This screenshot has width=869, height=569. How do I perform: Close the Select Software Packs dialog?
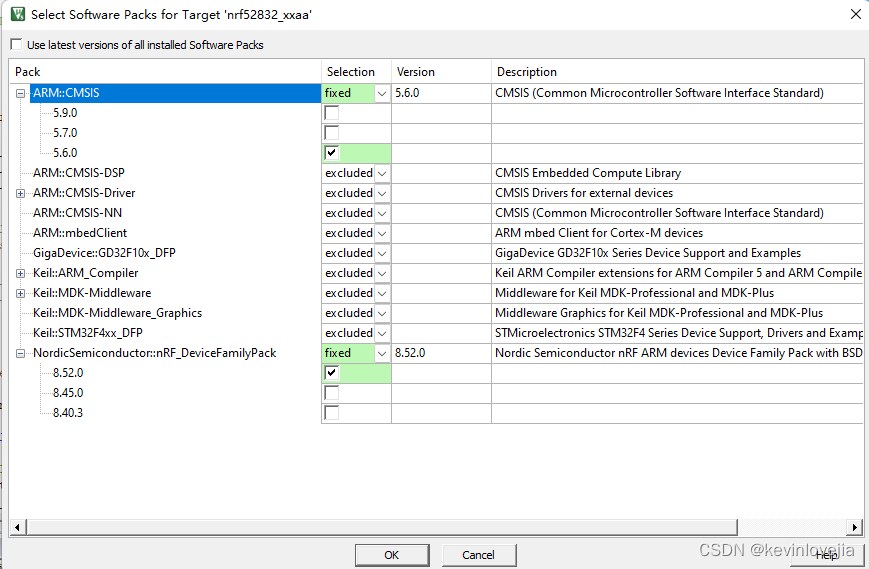(856, 14)
